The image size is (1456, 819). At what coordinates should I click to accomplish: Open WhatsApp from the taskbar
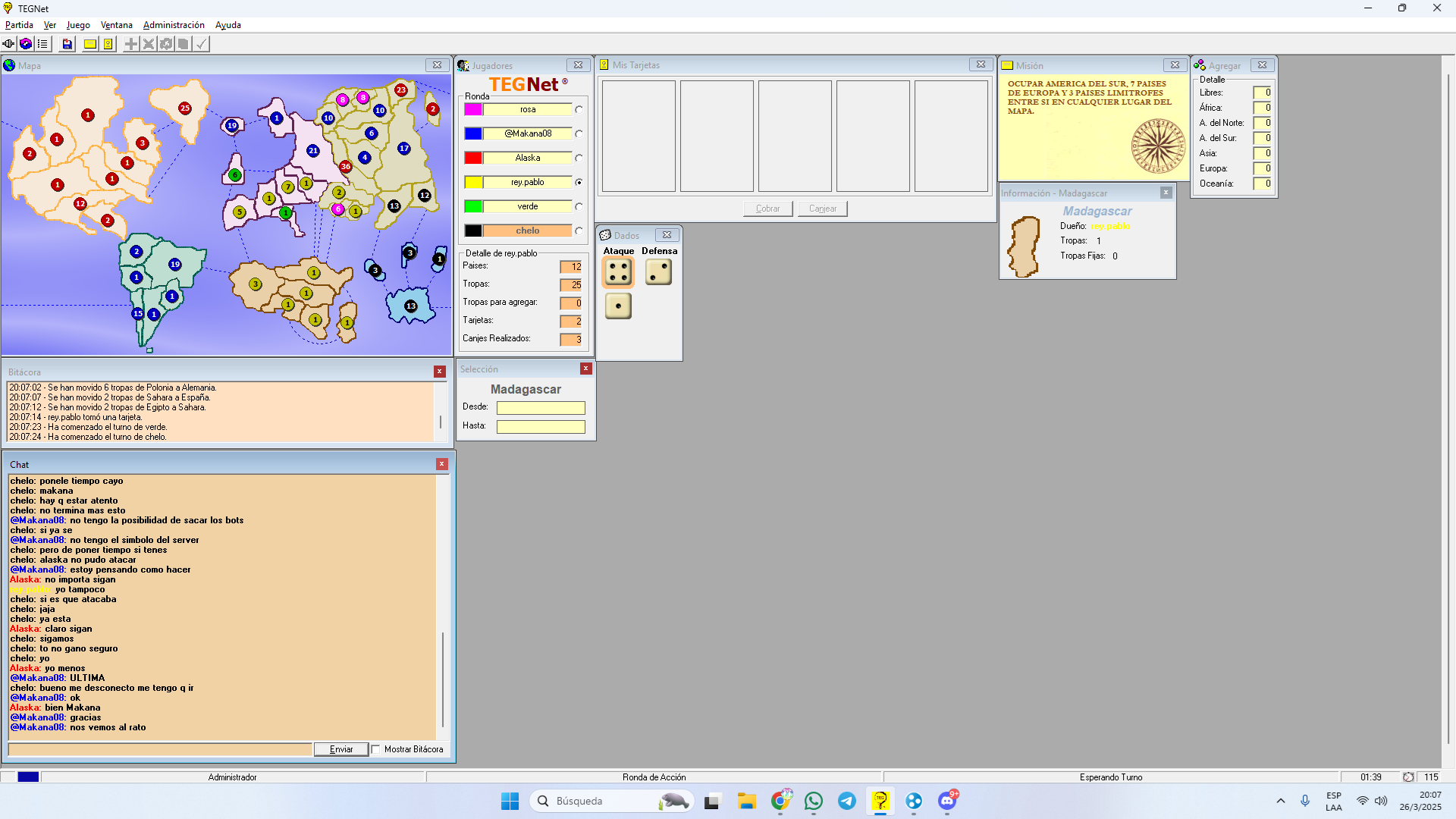[814, 801]
